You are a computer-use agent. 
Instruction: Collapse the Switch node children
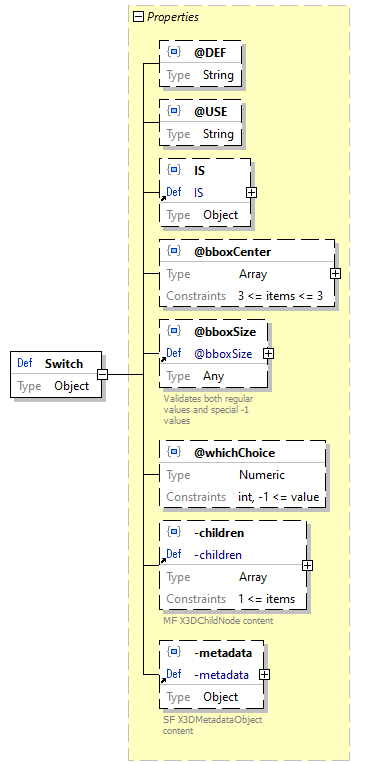(103, 375)
